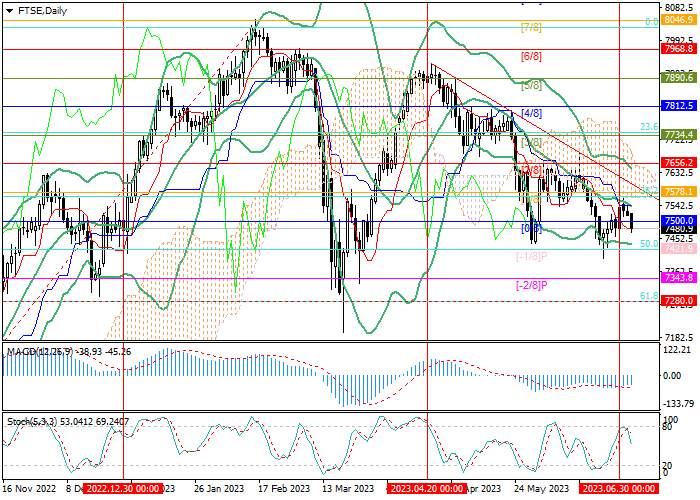
Task: Click the blue 7500.0 price label
Action: (679, 221)
